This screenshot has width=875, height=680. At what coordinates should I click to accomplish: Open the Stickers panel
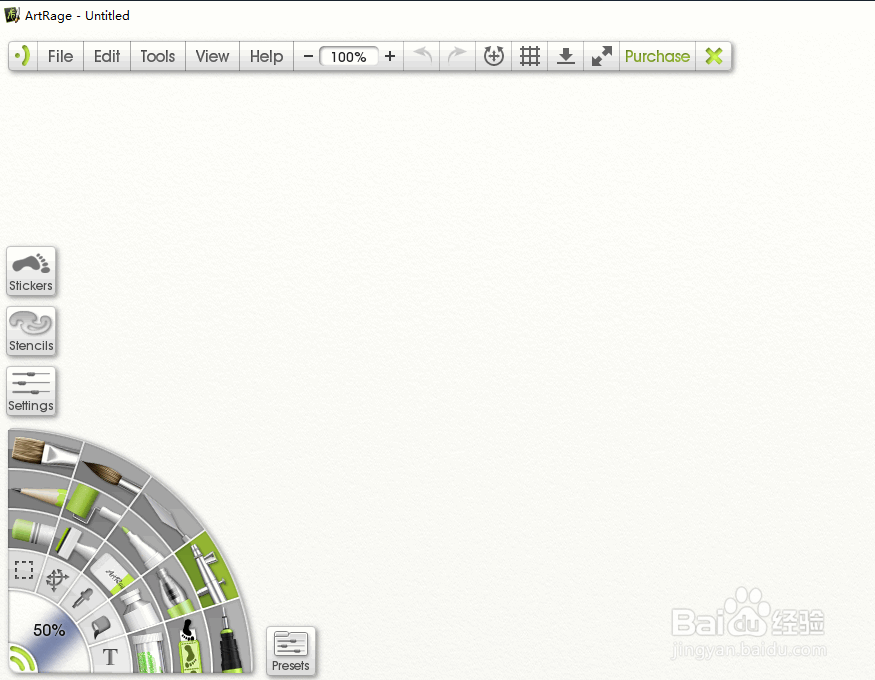pos(31,271)
